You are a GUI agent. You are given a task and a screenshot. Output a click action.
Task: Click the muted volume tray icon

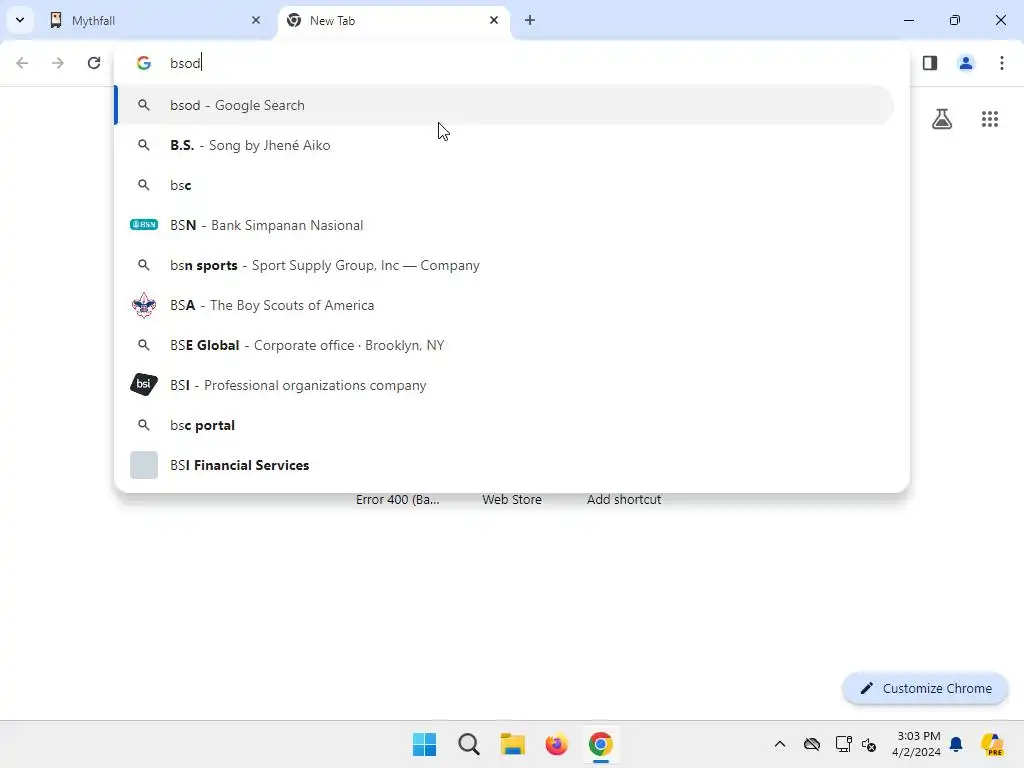pos(869,744)
